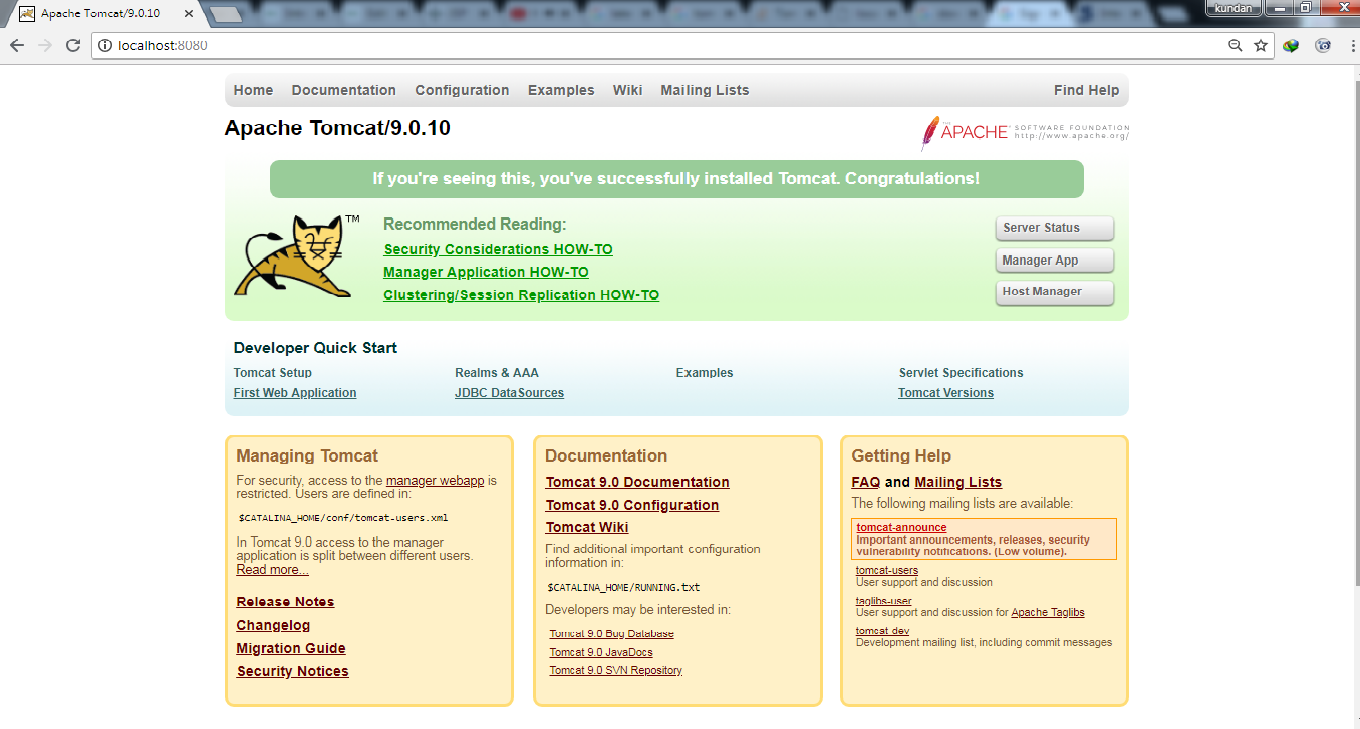The image size is (1360, 729).
Task: Click the Manager App button
Action: pyautogui.click(x=1054, y=260)
